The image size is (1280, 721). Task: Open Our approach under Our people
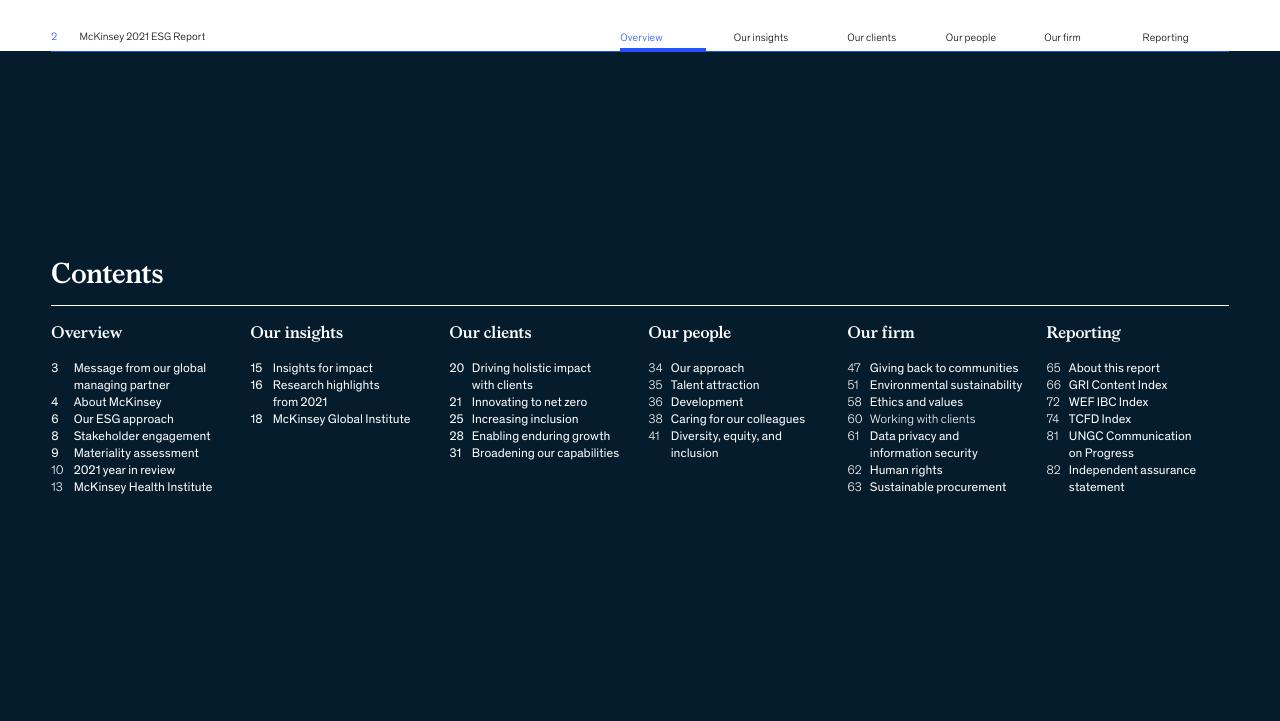707,368
